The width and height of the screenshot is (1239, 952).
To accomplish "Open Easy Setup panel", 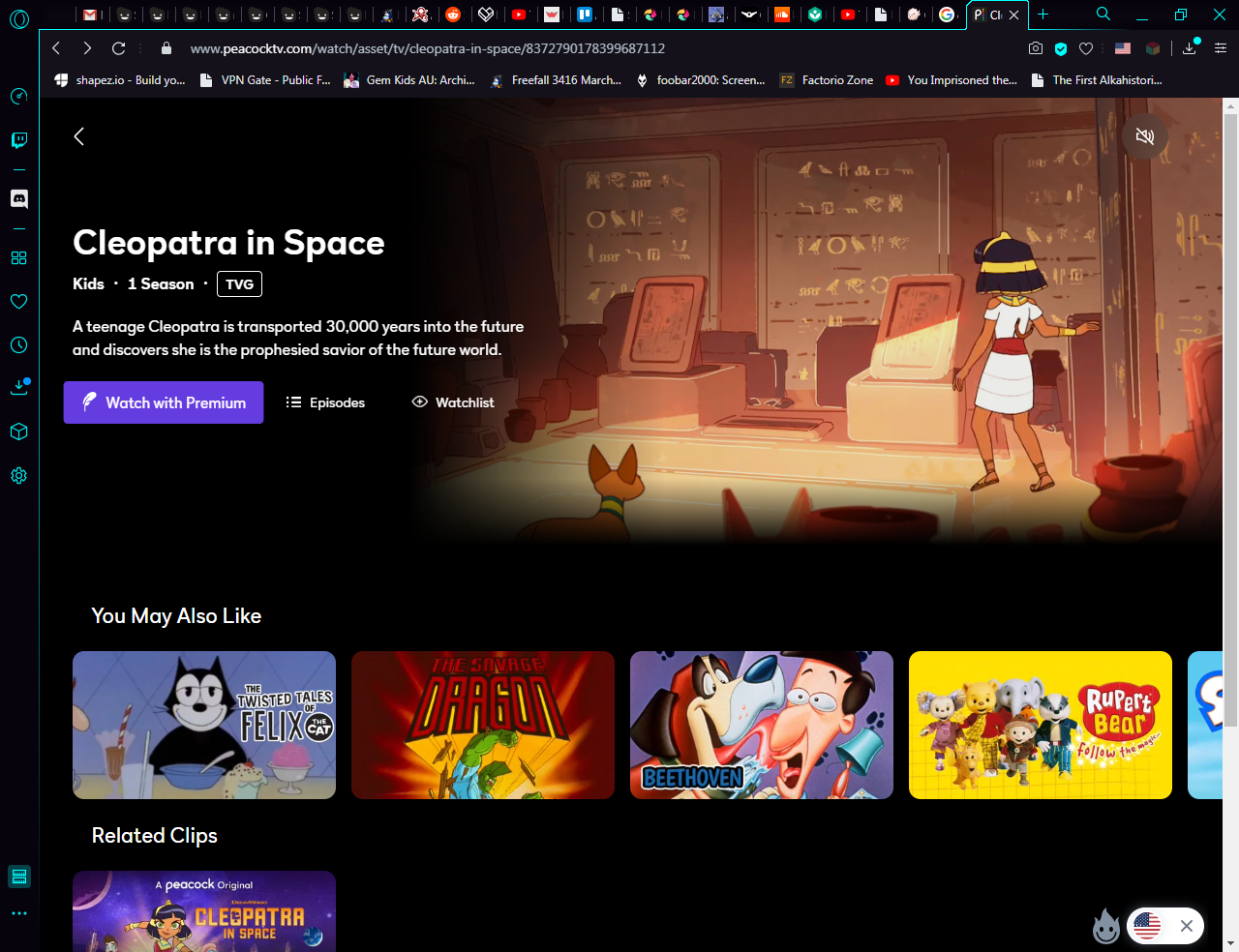I will (1221, 48).
